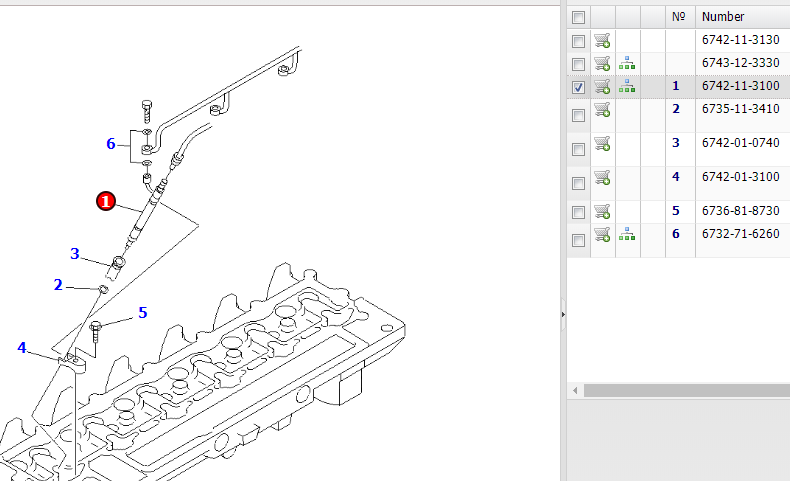Open structure tree icon for 6742-11-3100
This screenshot has height=481, width=790.
pos(627,86)
